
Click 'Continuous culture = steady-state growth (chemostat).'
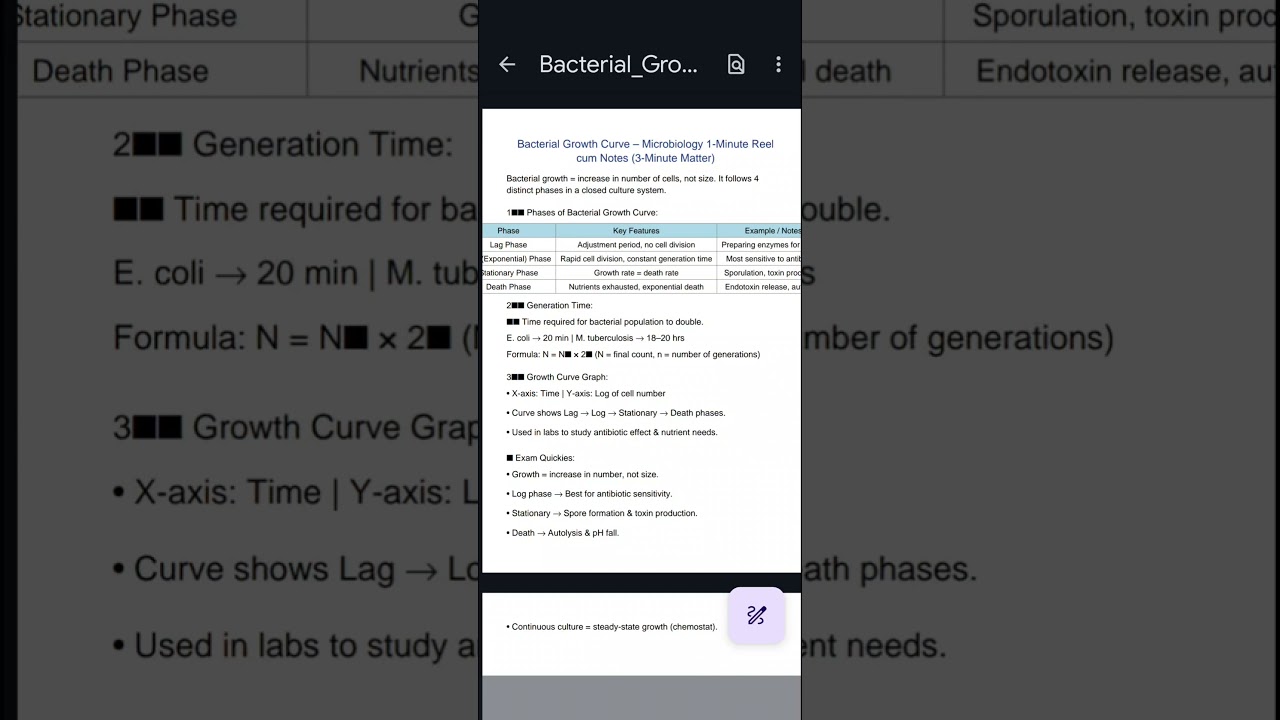[612, 627]
